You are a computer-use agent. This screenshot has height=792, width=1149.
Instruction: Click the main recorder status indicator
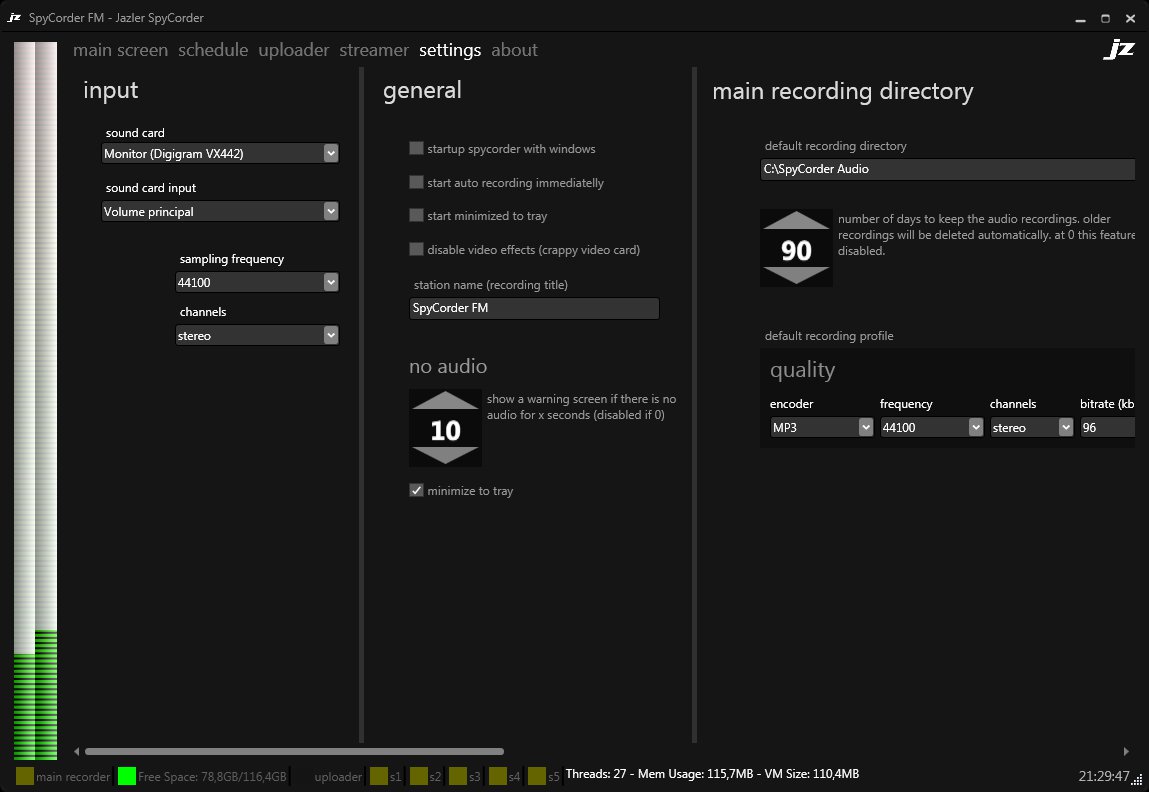click(x=25, y=776)
